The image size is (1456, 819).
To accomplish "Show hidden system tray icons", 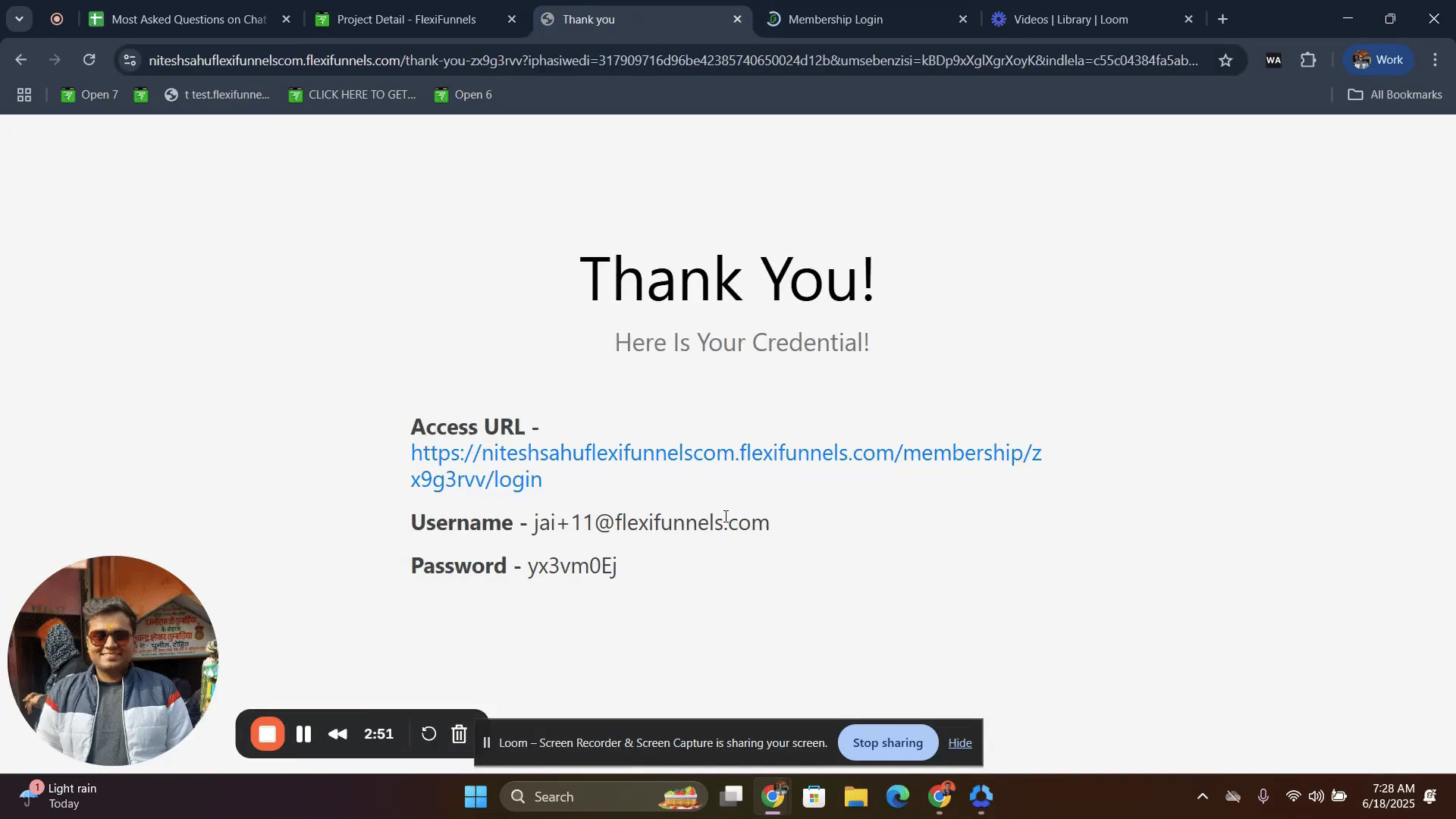I will (x=1202, y=796).
